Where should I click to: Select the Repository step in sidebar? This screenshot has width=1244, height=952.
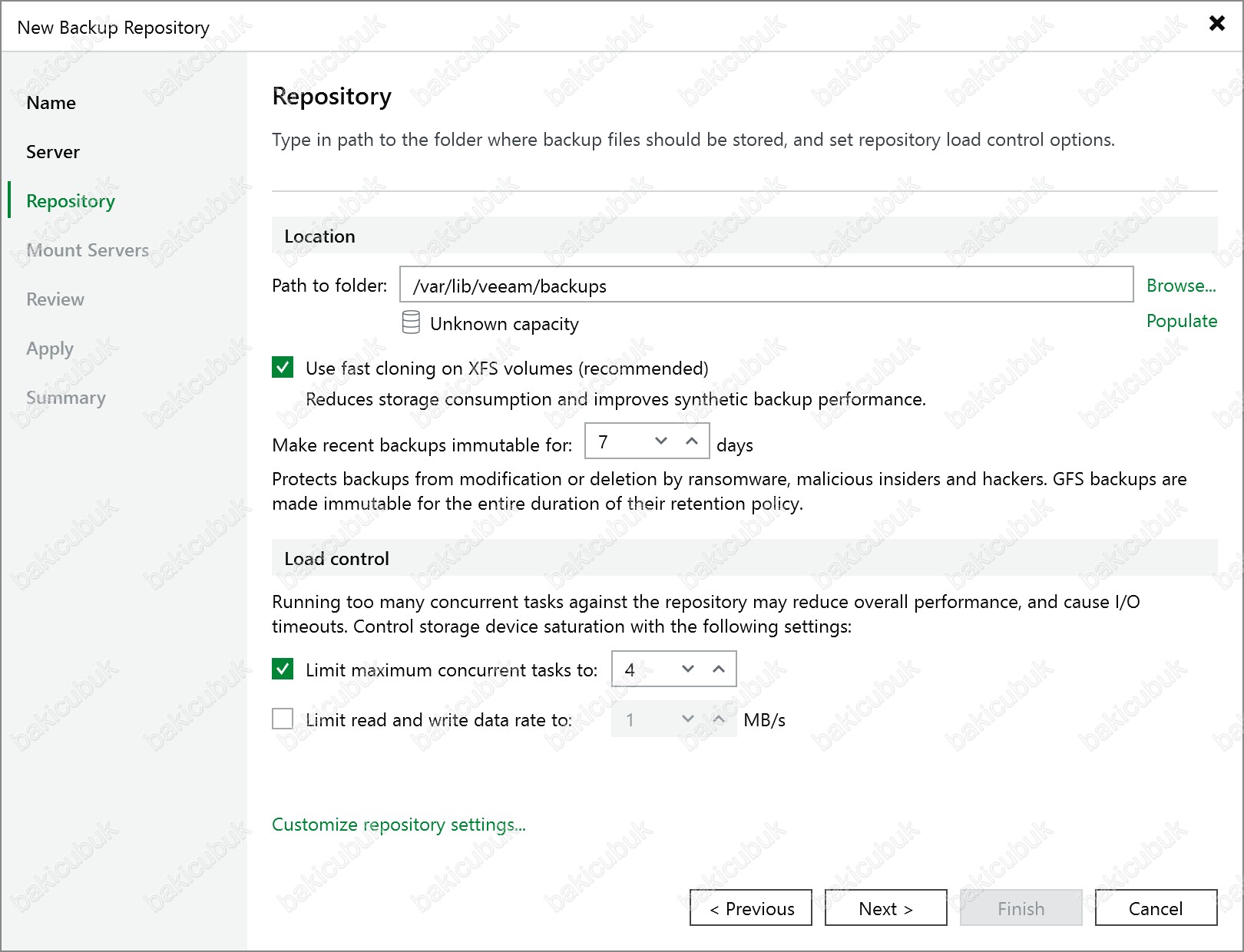(71, 201)
